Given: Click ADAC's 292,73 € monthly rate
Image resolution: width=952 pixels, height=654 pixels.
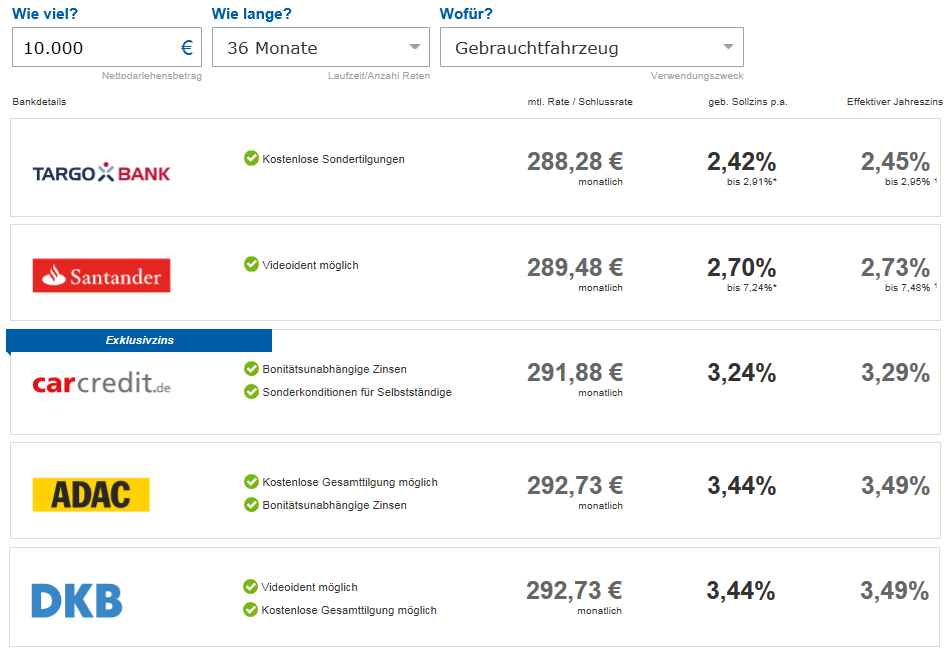Looking at the screenshot, I should pos(575,485).
